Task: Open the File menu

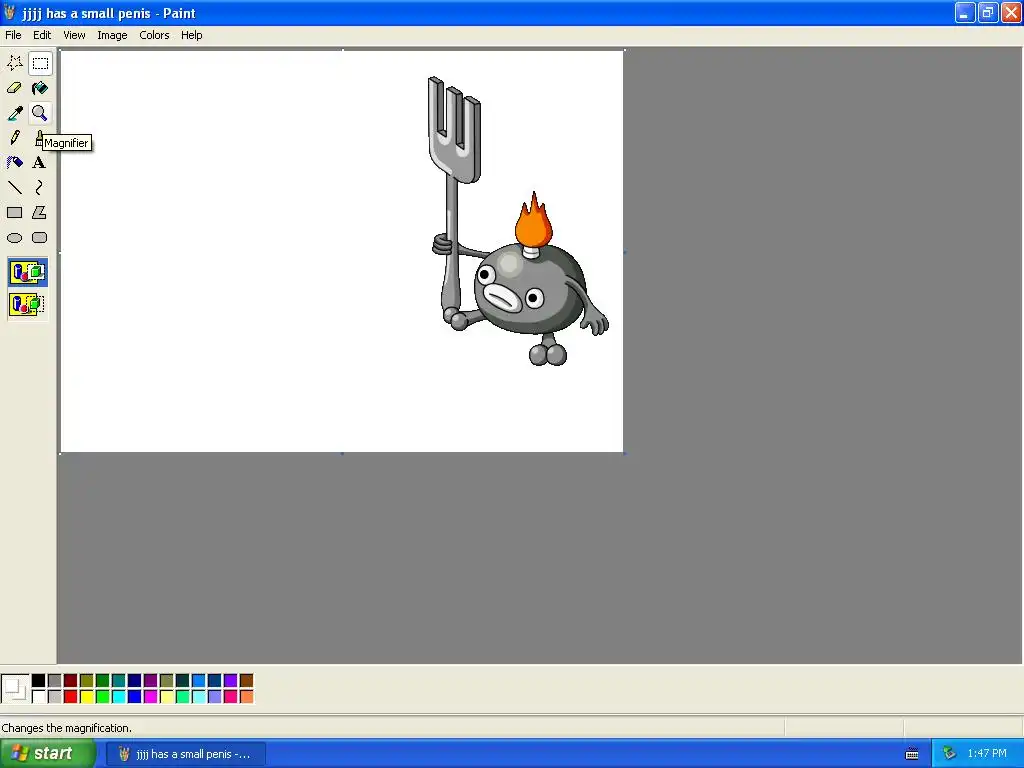Action: click(x=13, y=35)
